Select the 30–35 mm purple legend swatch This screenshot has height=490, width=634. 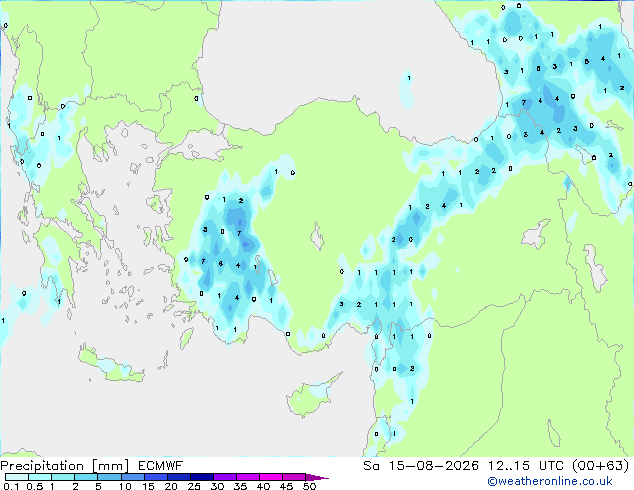point(224,477)
